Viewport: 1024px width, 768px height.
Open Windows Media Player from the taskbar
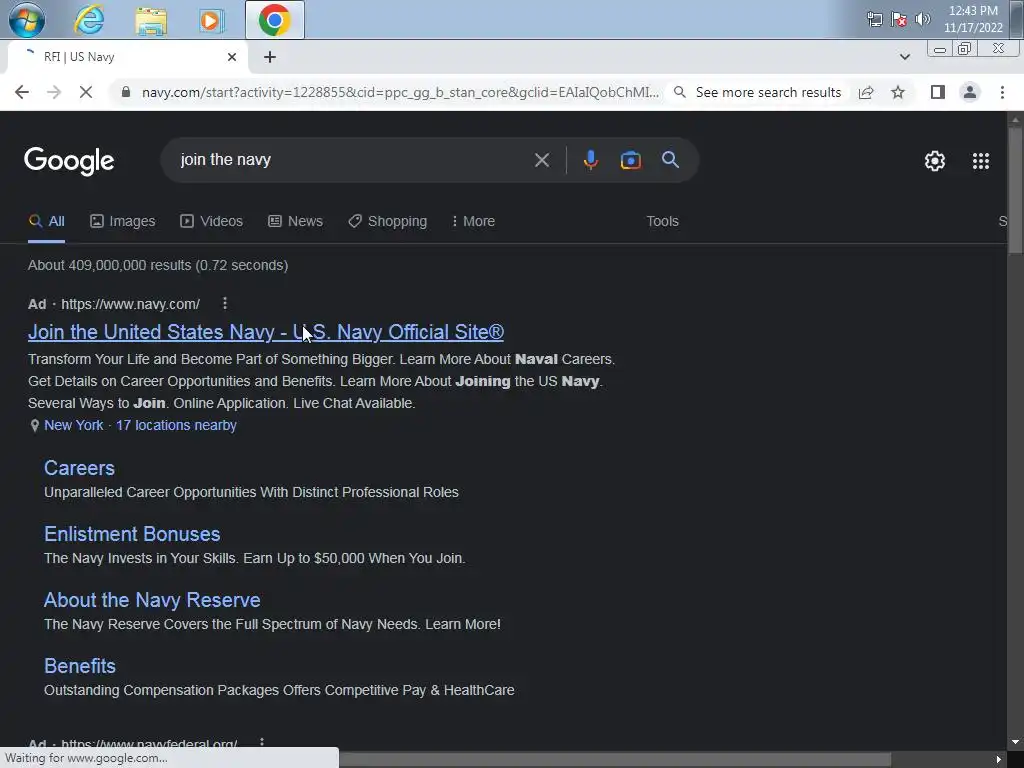point(211,20)
